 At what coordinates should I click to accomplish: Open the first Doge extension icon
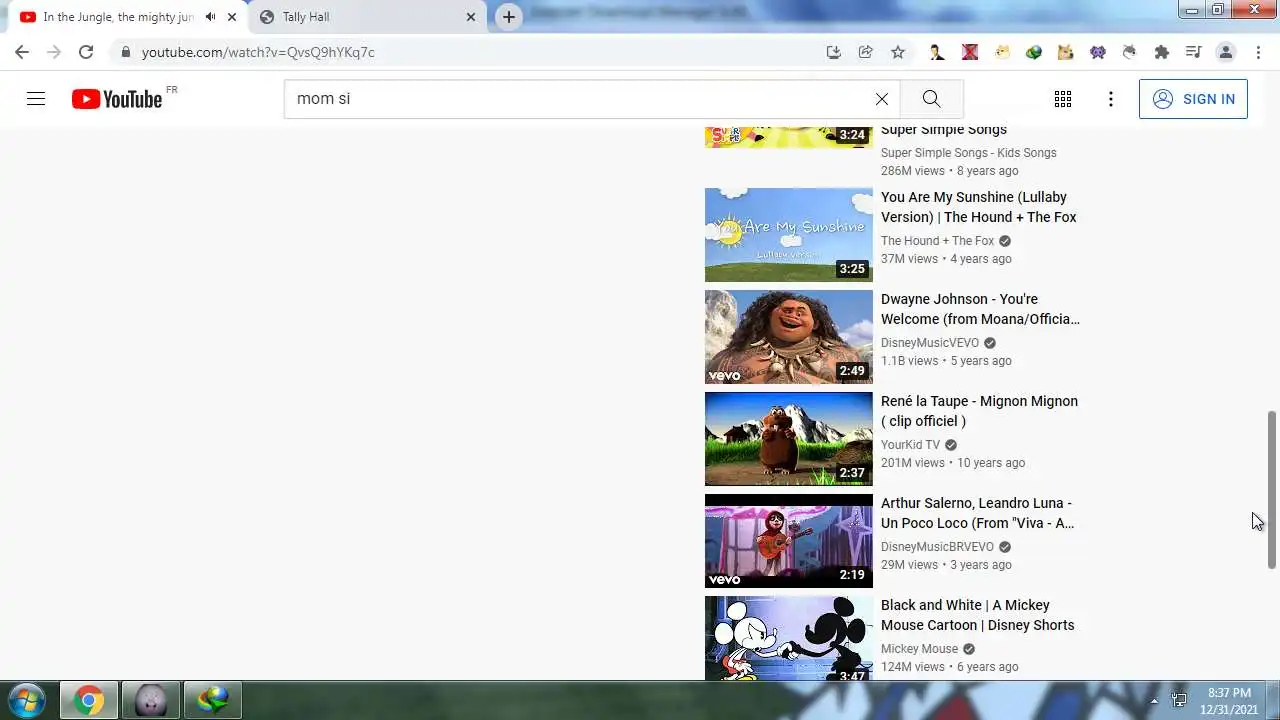click(x=1002, y=52)
